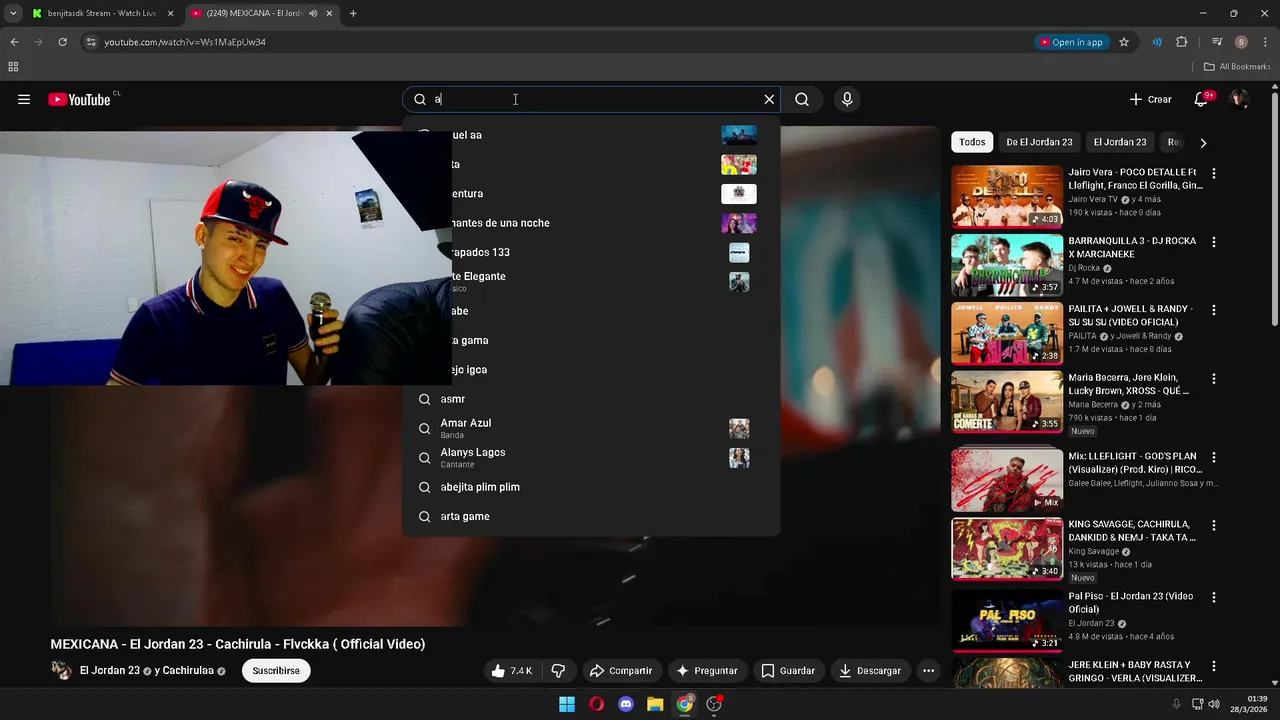This screenshot has width=1280, height=720.
Task: Open the YouTube hamburger guide menu
Action: tap(24, 99)
